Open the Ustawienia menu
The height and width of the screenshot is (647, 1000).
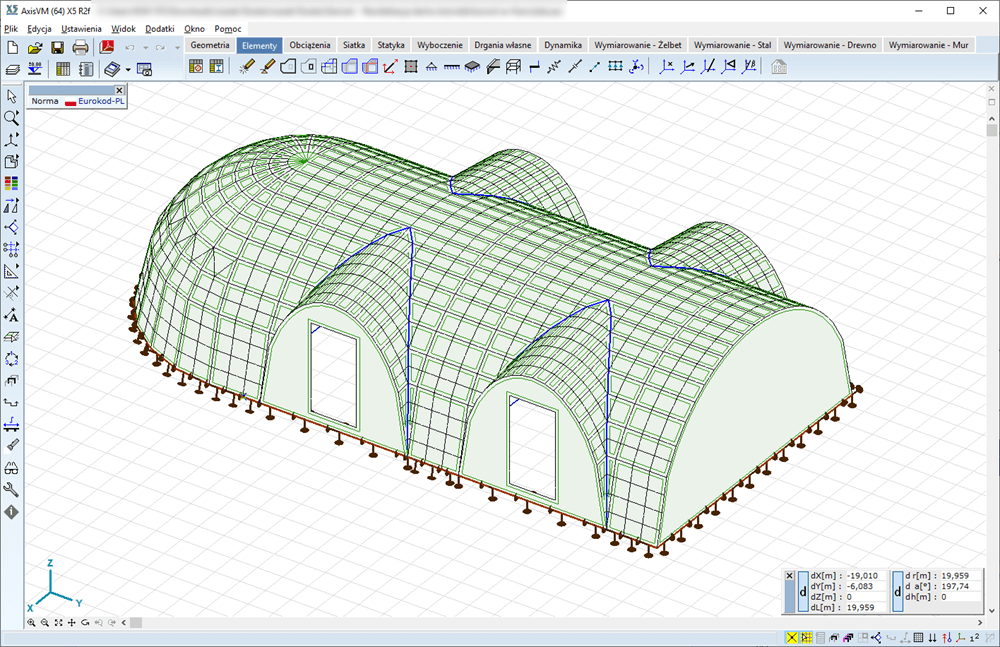point(81,29)
